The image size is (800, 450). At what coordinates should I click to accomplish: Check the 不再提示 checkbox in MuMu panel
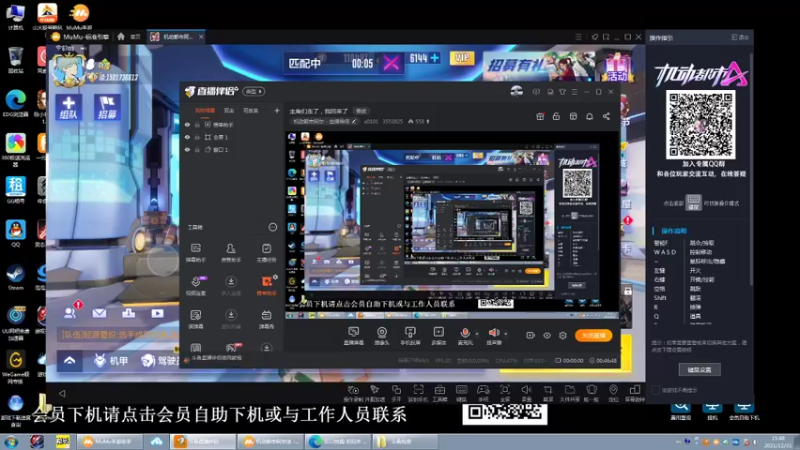[x=656, y=390]
